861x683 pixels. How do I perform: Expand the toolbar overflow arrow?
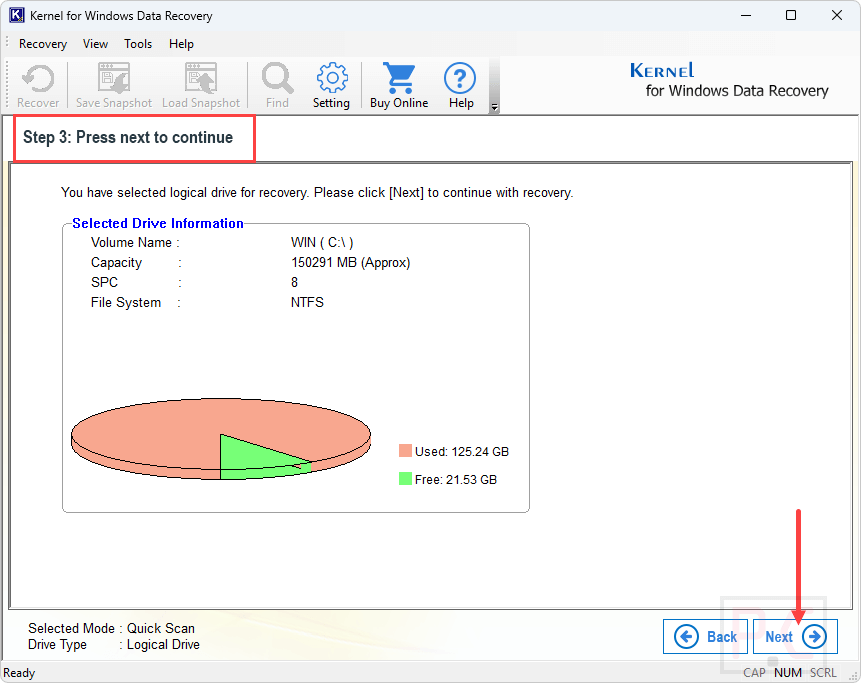point(494,107)
